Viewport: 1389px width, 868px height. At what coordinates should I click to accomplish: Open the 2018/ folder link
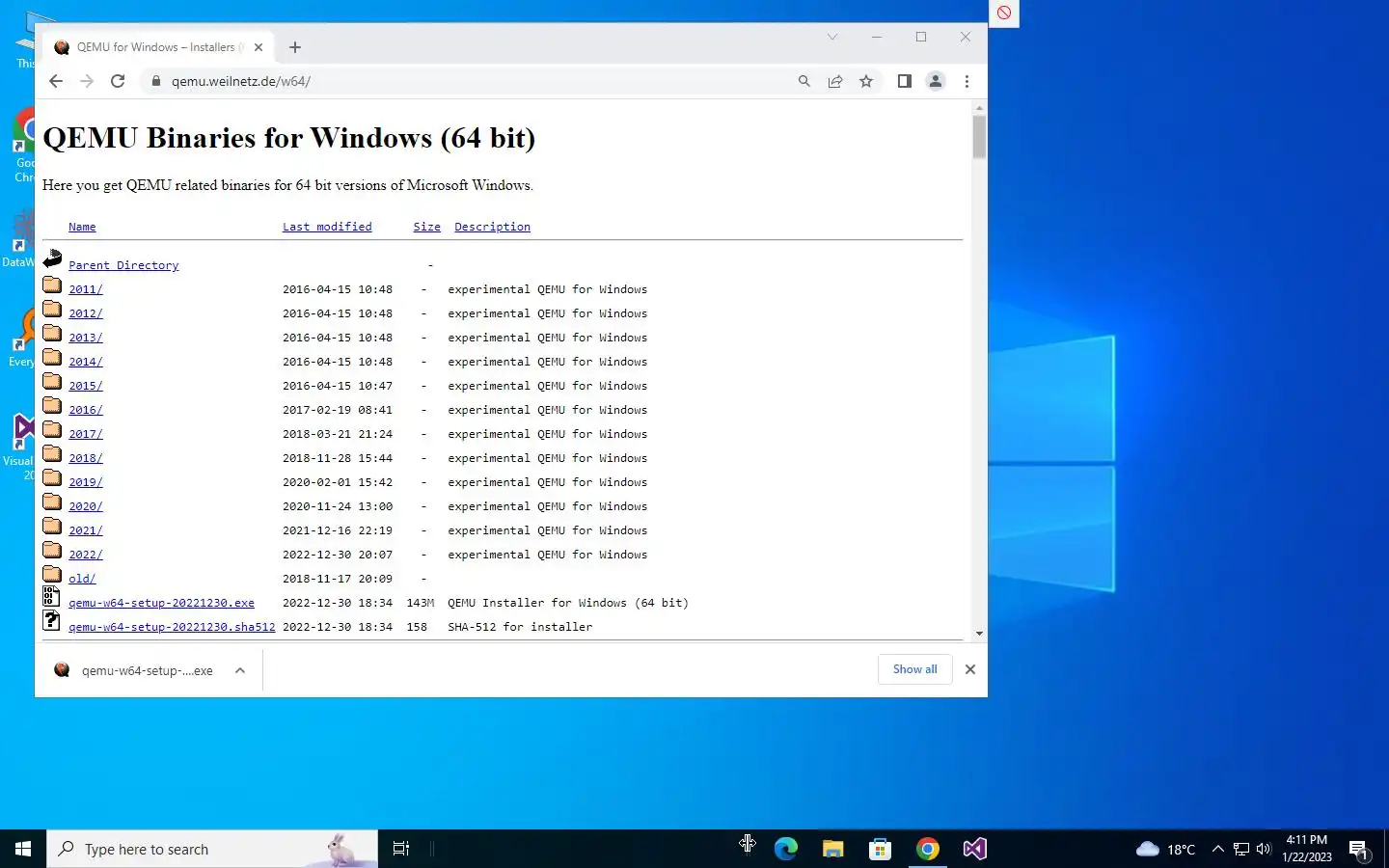pyautogui.click(x=85, y=458)
